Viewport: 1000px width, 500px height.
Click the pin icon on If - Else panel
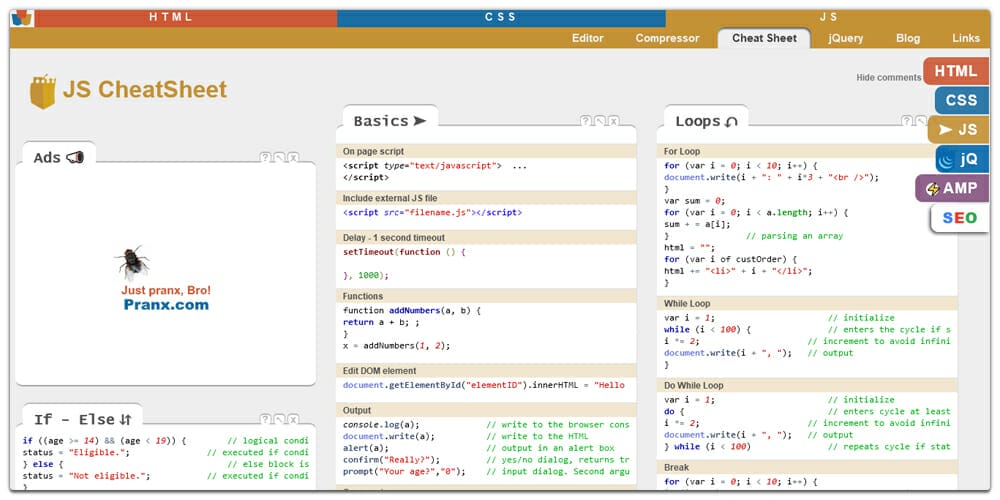pyautogui.click(x=279, y=419)
